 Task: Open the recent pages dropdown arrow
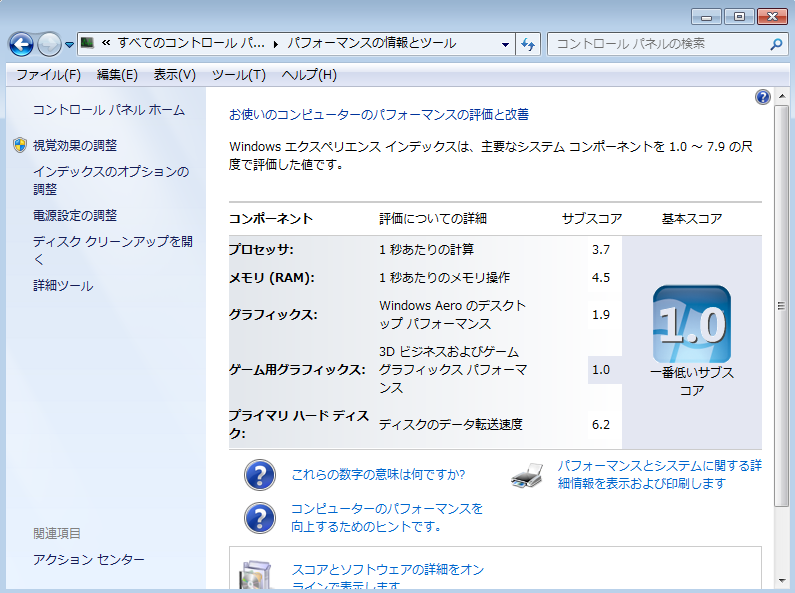pos(69,45)
